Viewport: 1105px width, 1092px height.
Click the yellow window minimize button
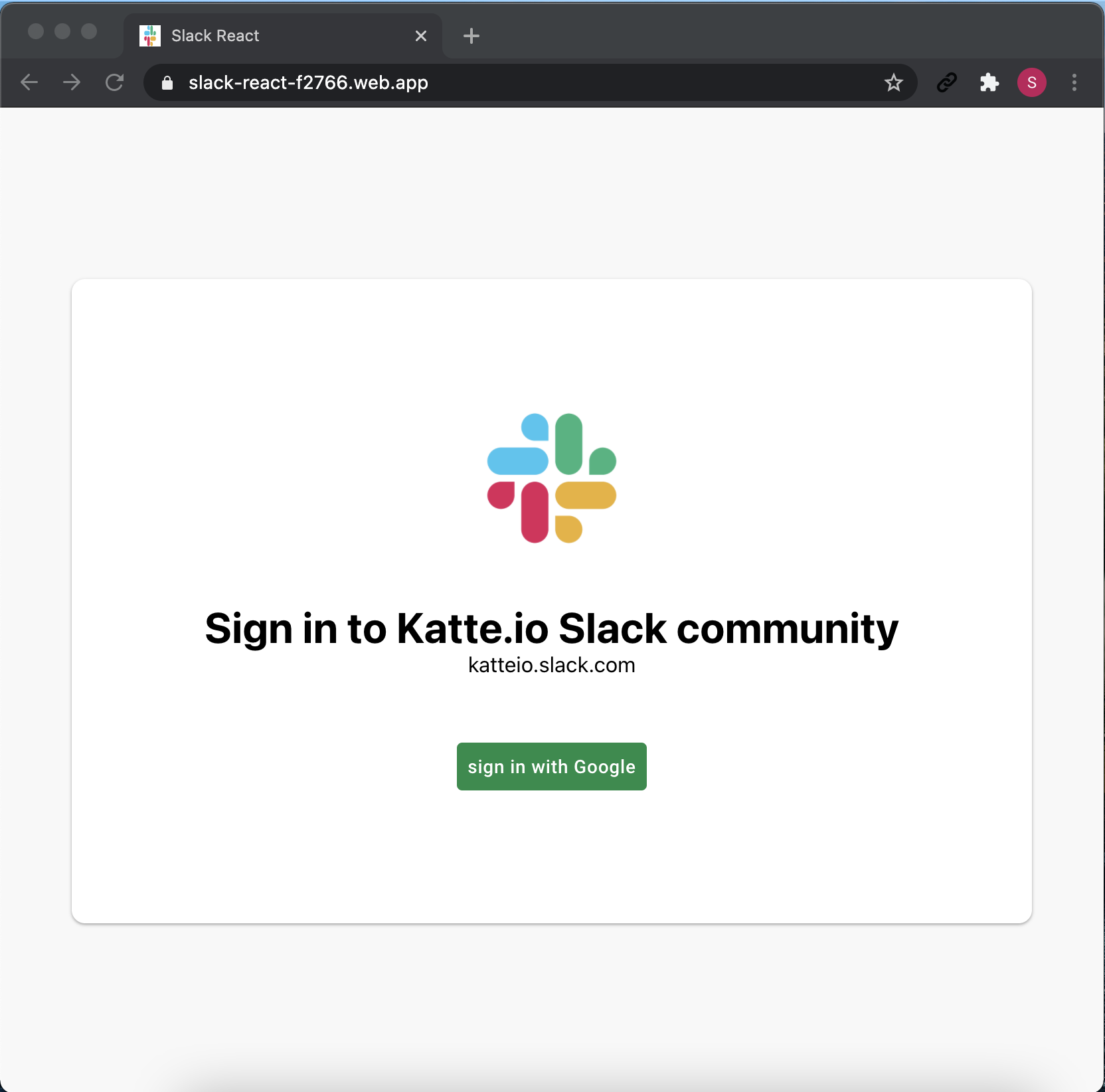point(62,31)
